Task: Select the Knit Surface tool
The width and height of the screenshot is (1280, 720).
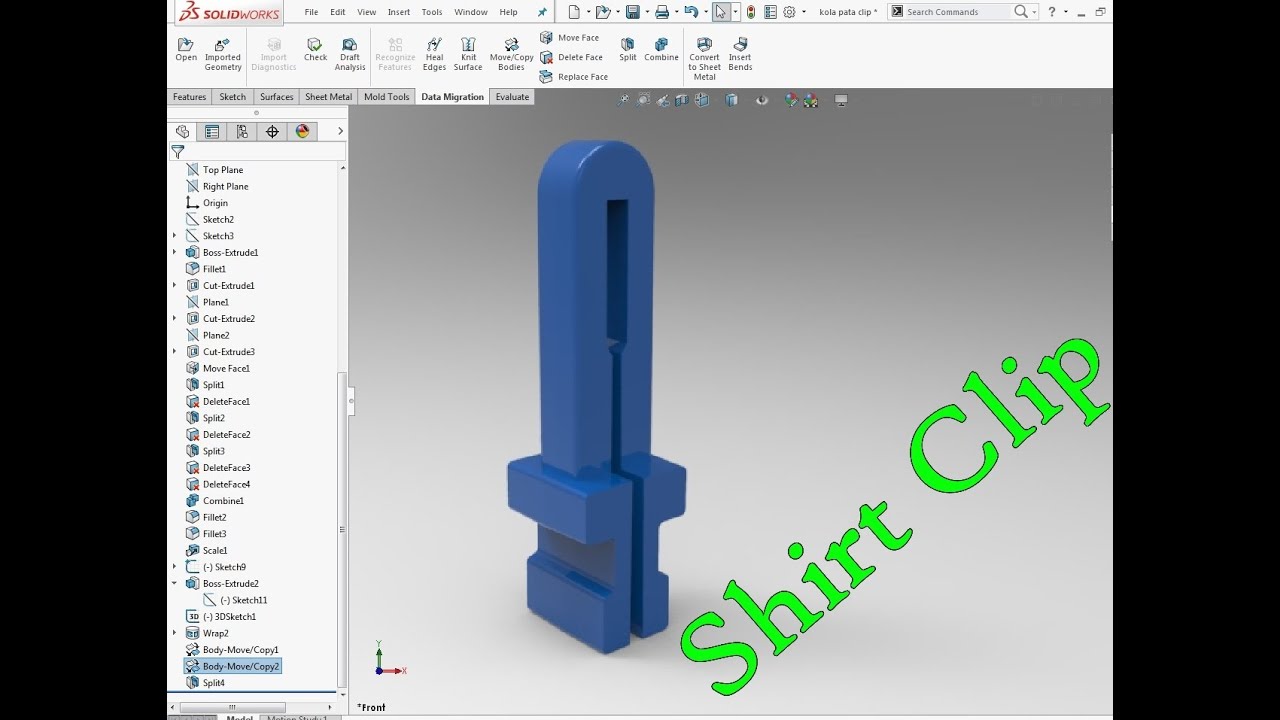Action: [468, 54]
